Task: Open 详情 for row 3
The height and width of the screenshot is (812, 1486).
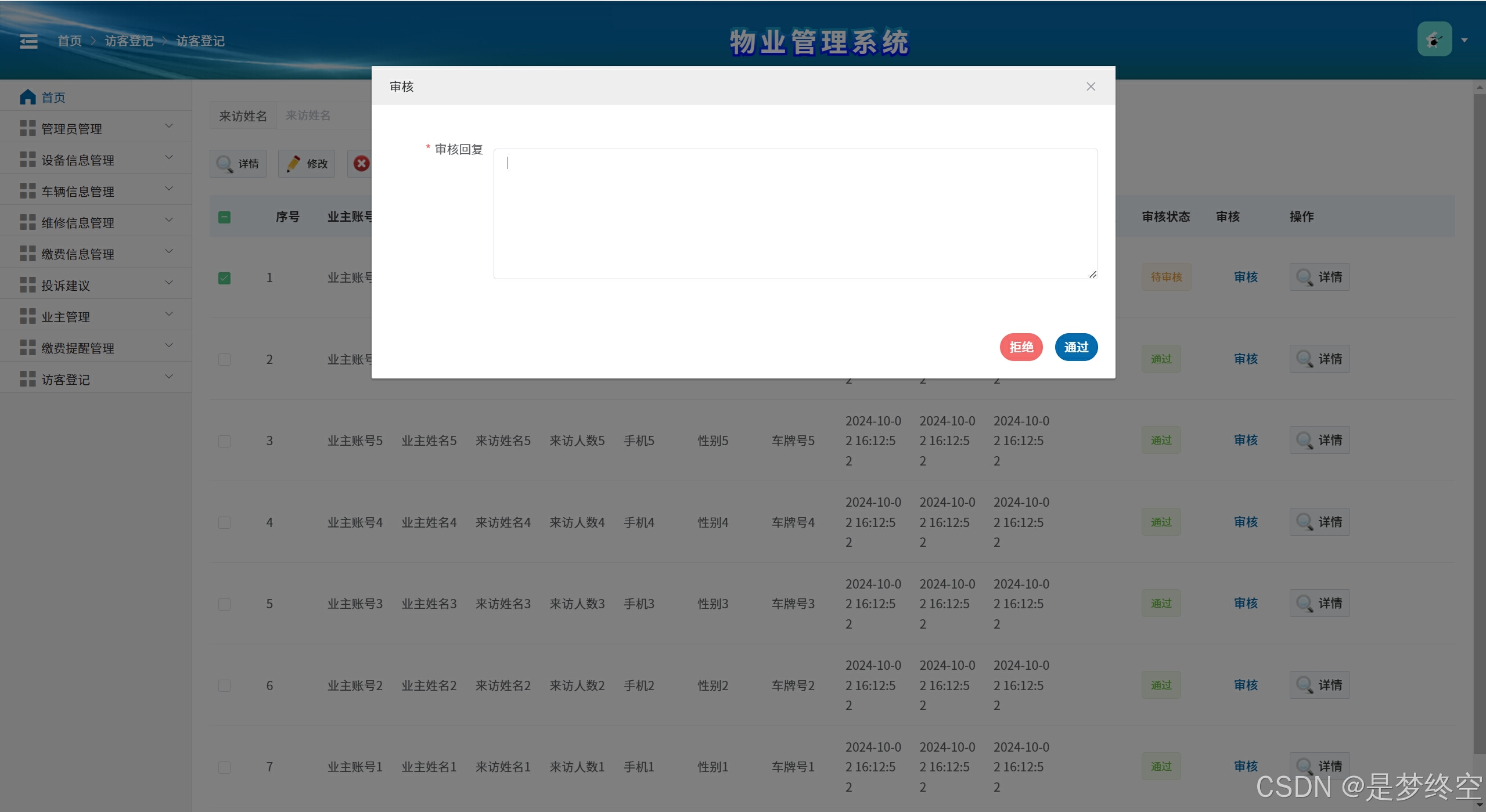Action: pyautogui.click(x=1319, y=440)
